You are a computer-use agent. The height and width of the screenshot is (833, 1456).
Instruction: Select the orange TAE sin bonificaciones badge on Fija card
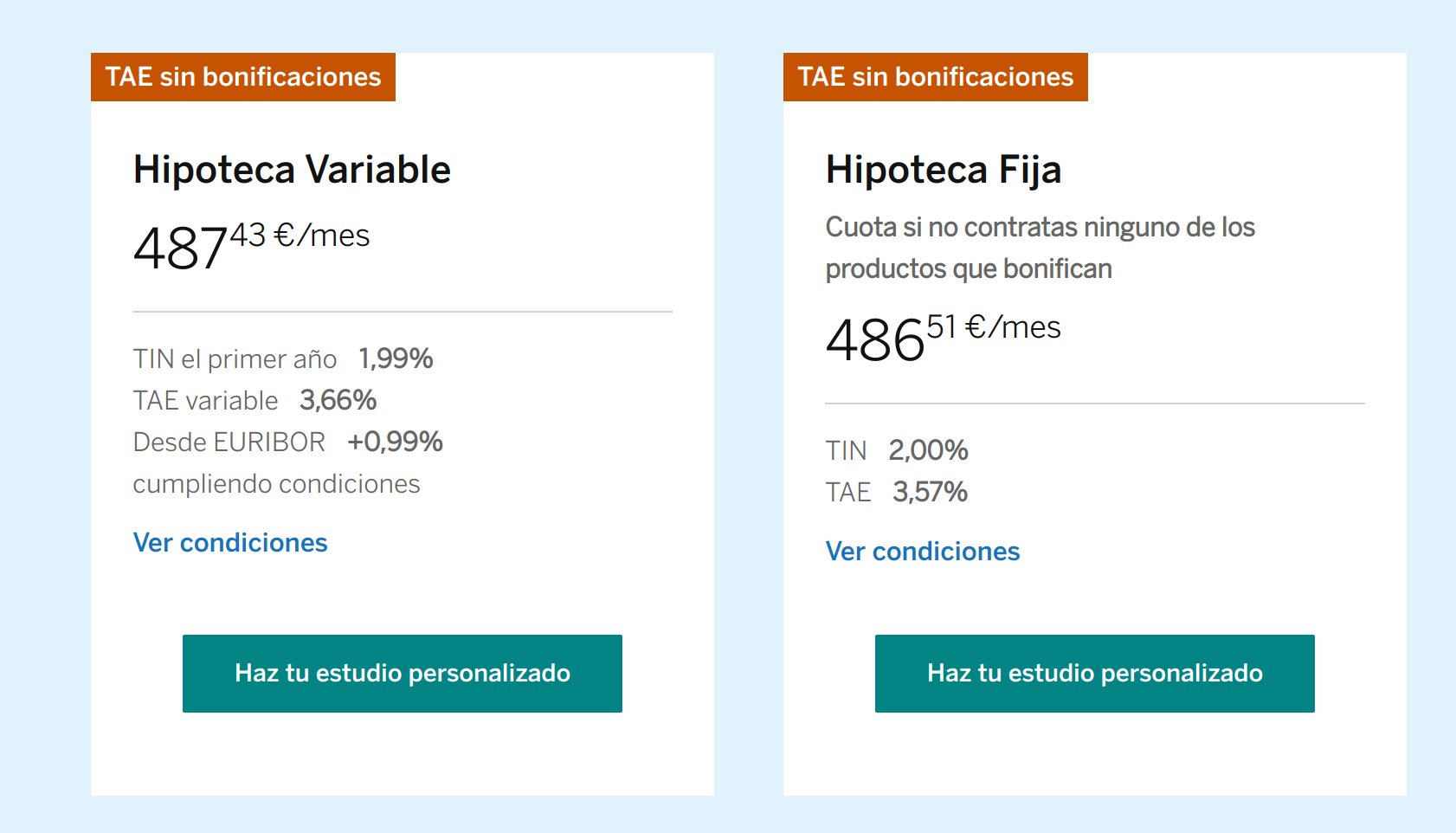936,77
